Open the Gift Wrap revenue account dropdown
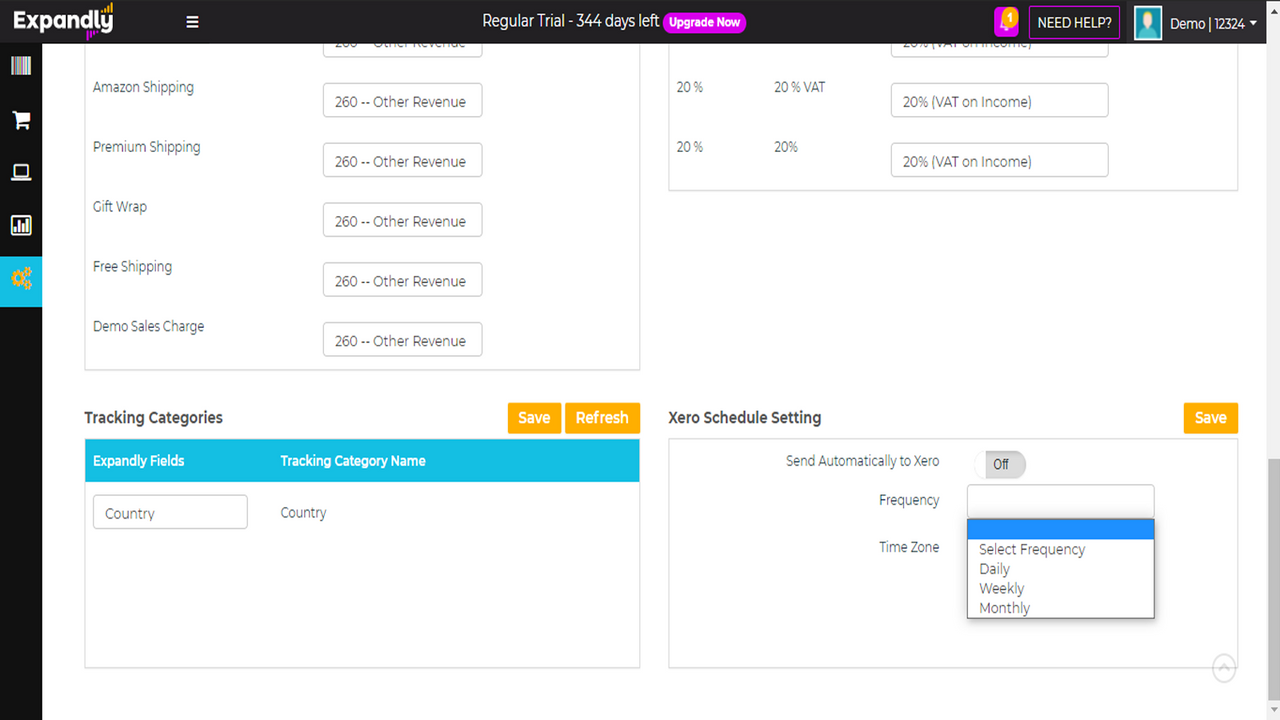Image resolution: width=1280 pixels, height=720 pixels. click(x=402, y=220)
